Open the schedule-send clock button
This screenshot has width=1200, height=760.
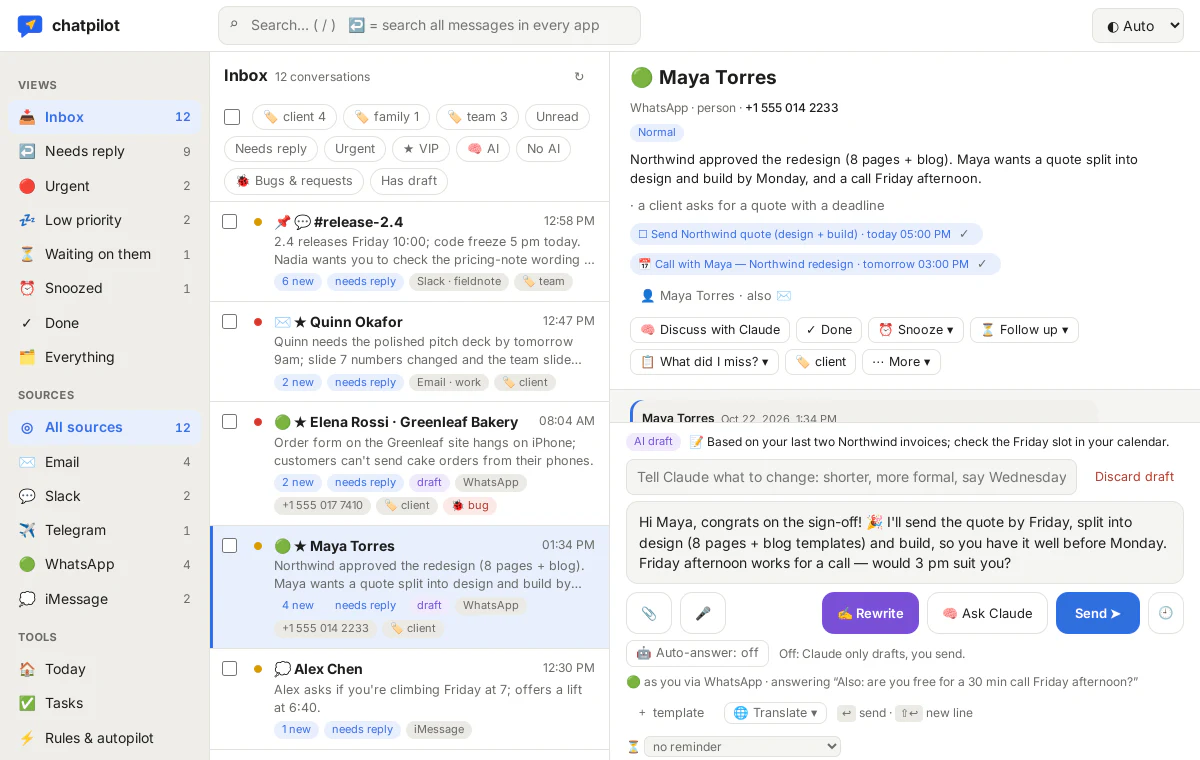coord(1165,613)
